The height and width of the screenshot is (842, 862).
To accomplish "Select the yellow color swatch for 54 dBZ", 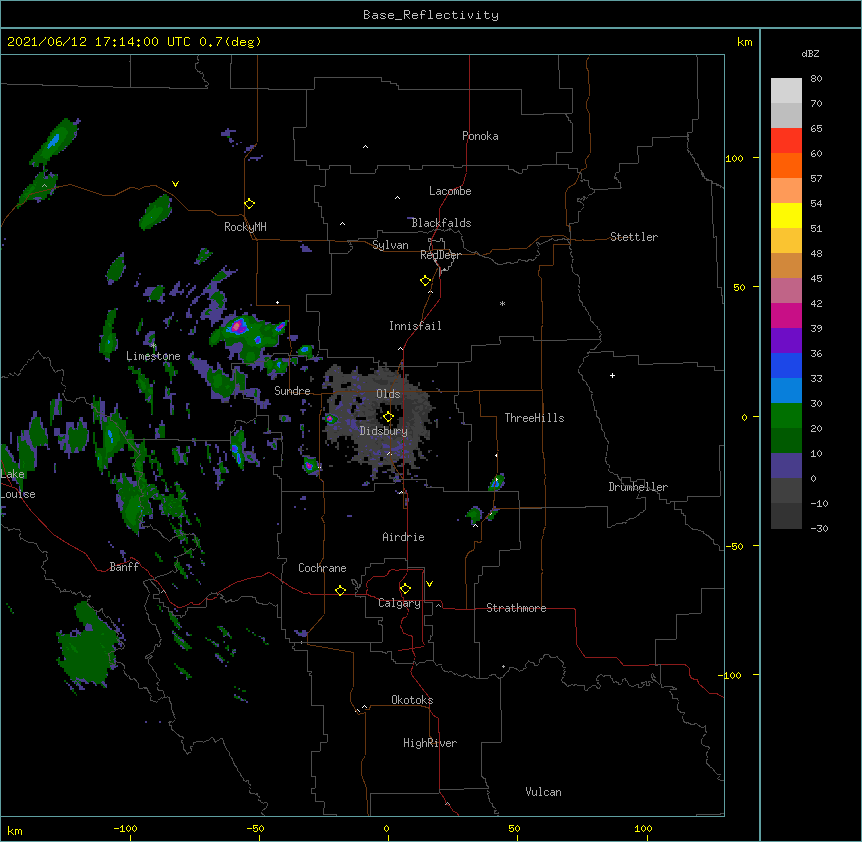I will pos(786,215).
